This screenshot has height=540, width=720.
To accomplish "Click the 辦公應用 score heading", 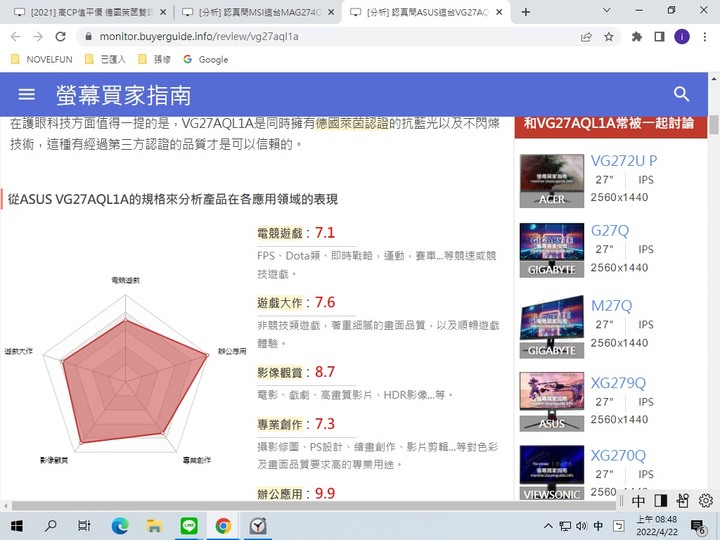I will coord(280,494).
